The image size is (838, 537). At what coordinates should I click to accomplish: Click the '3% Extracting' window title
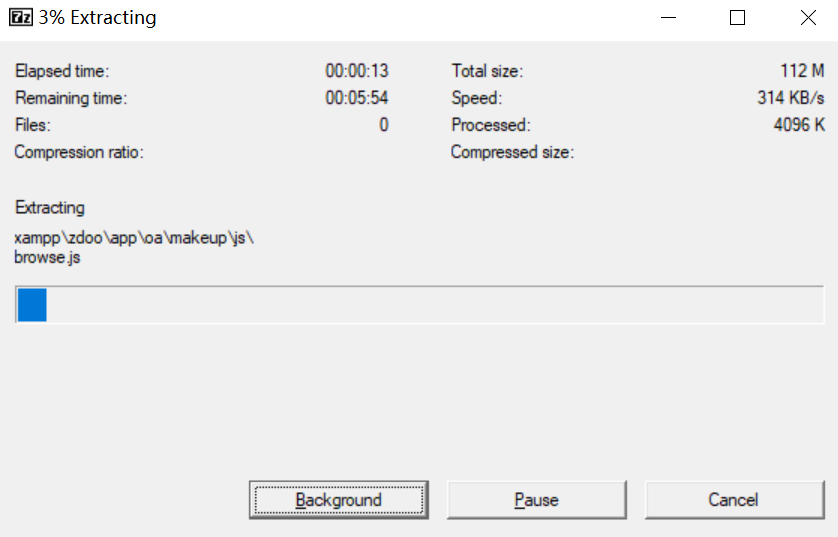tap(97, 18)
